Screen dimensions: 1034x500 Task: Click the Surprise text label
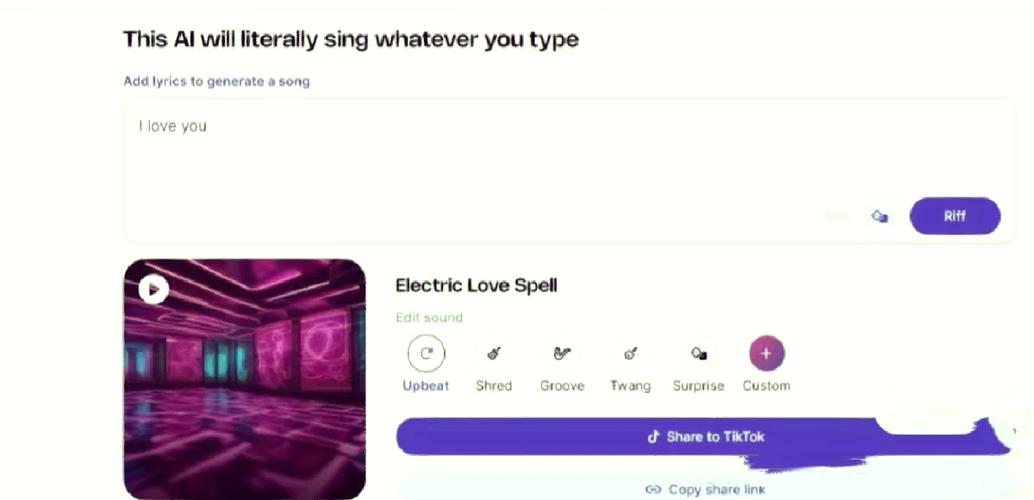click(x=698, y=386)
